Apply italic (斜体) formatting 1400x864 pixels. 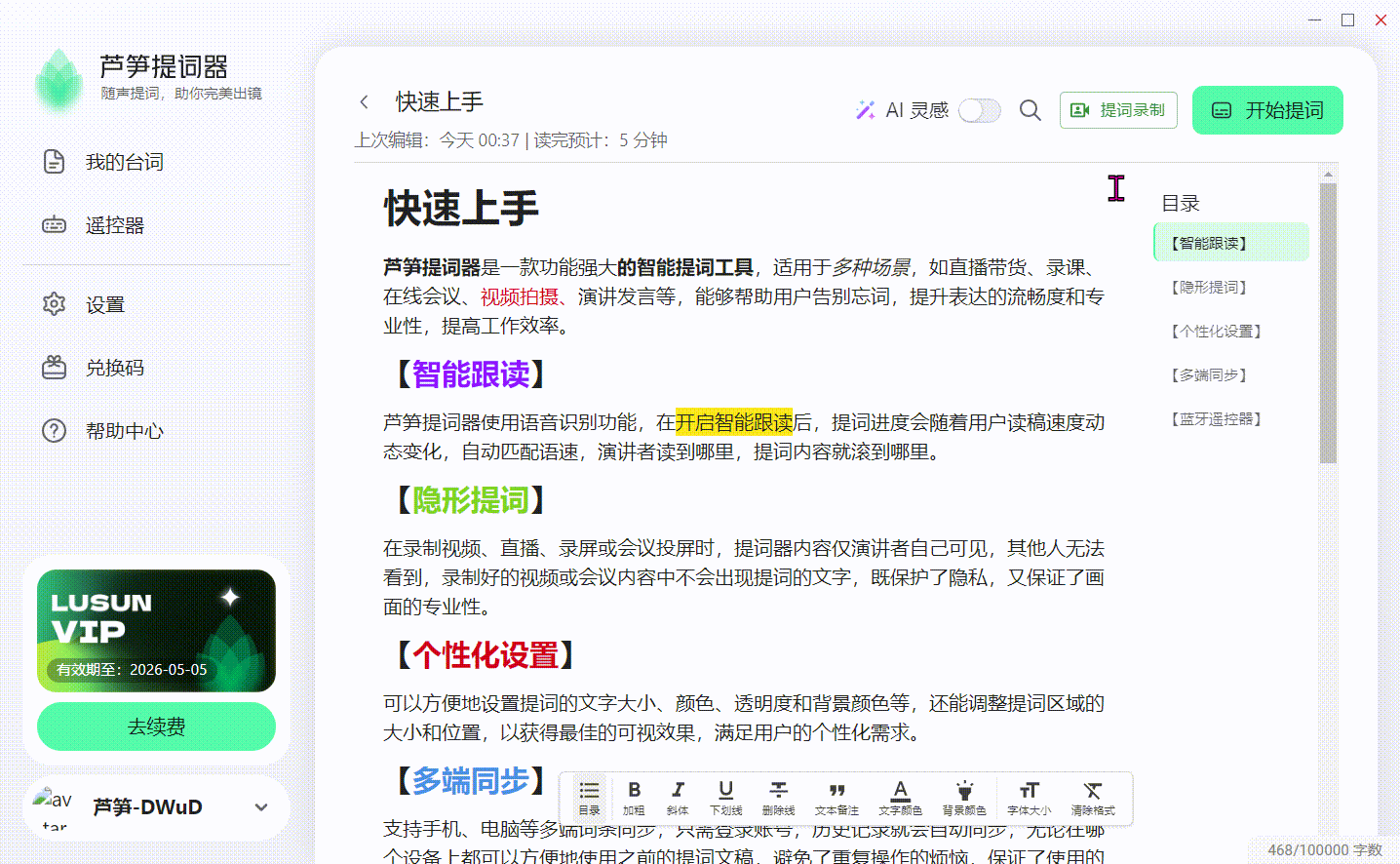coord(678,797)
